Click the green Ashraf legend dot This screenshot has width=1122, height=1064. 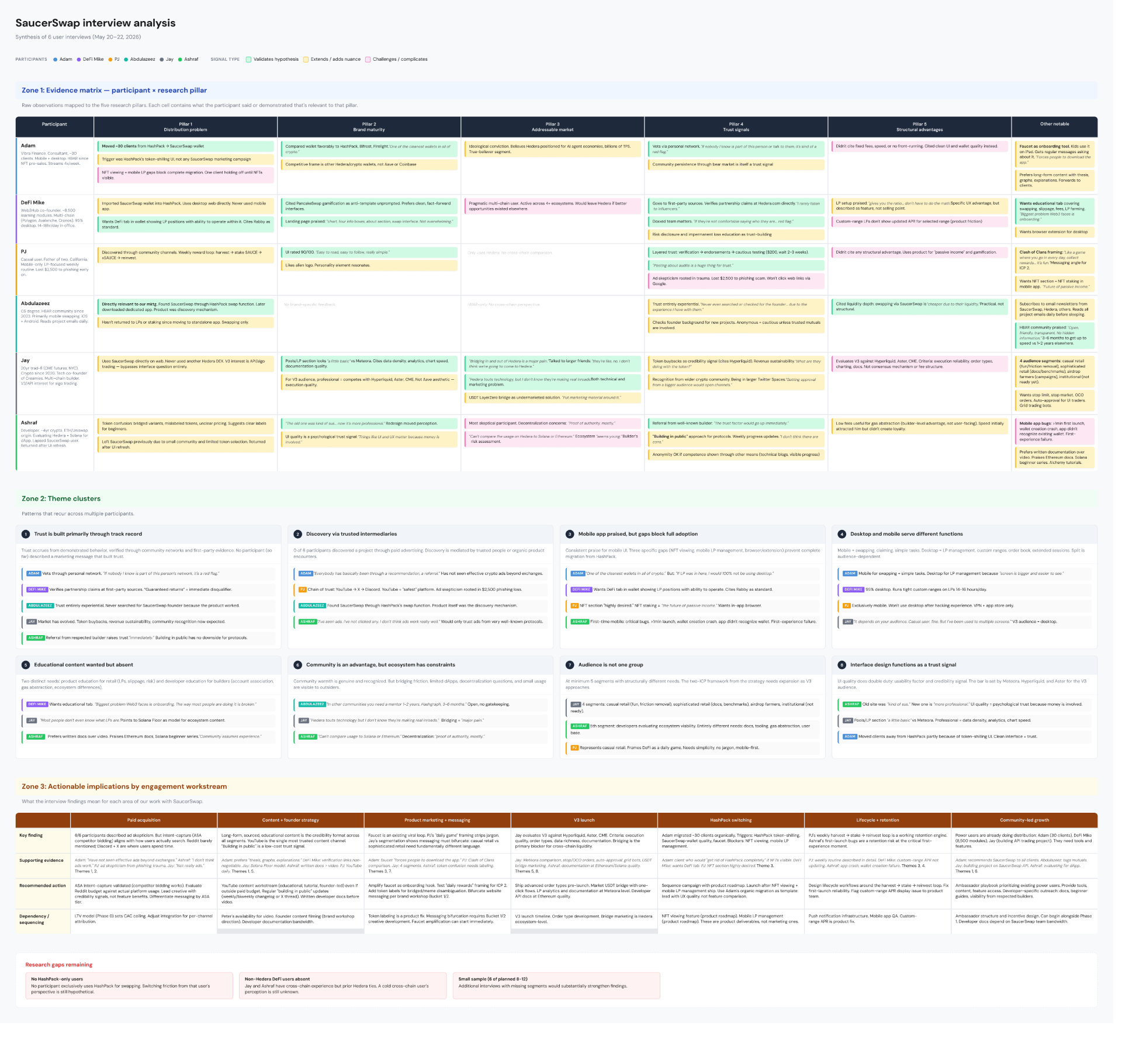181,60
